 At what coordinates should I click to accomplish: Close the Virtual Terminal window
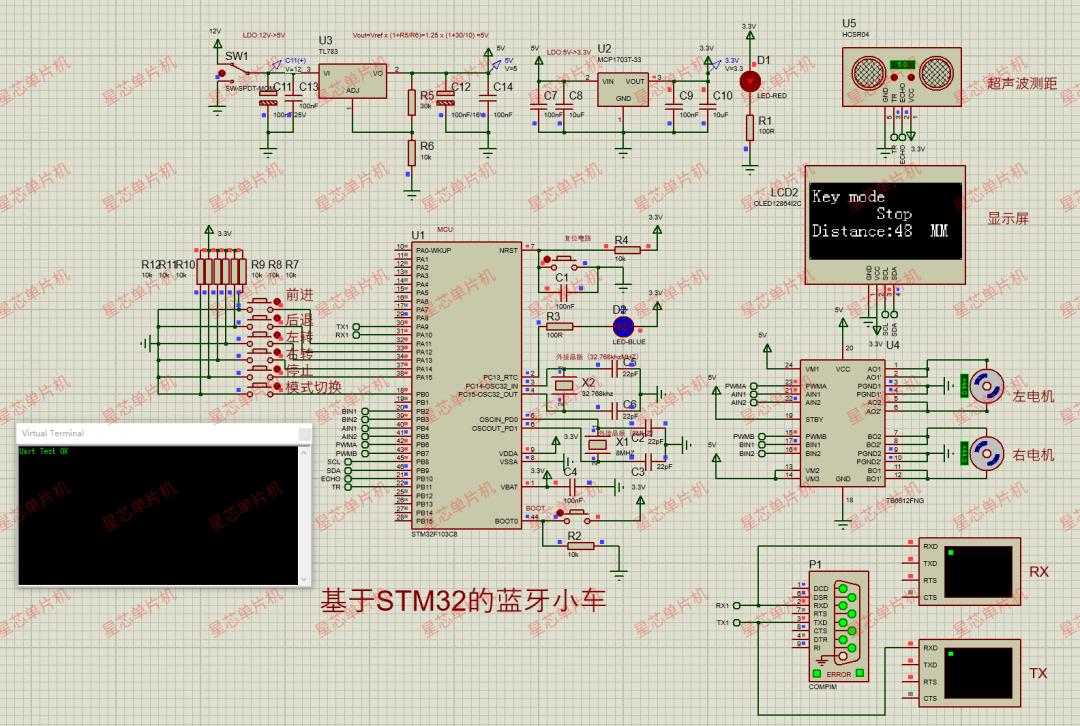302,433
